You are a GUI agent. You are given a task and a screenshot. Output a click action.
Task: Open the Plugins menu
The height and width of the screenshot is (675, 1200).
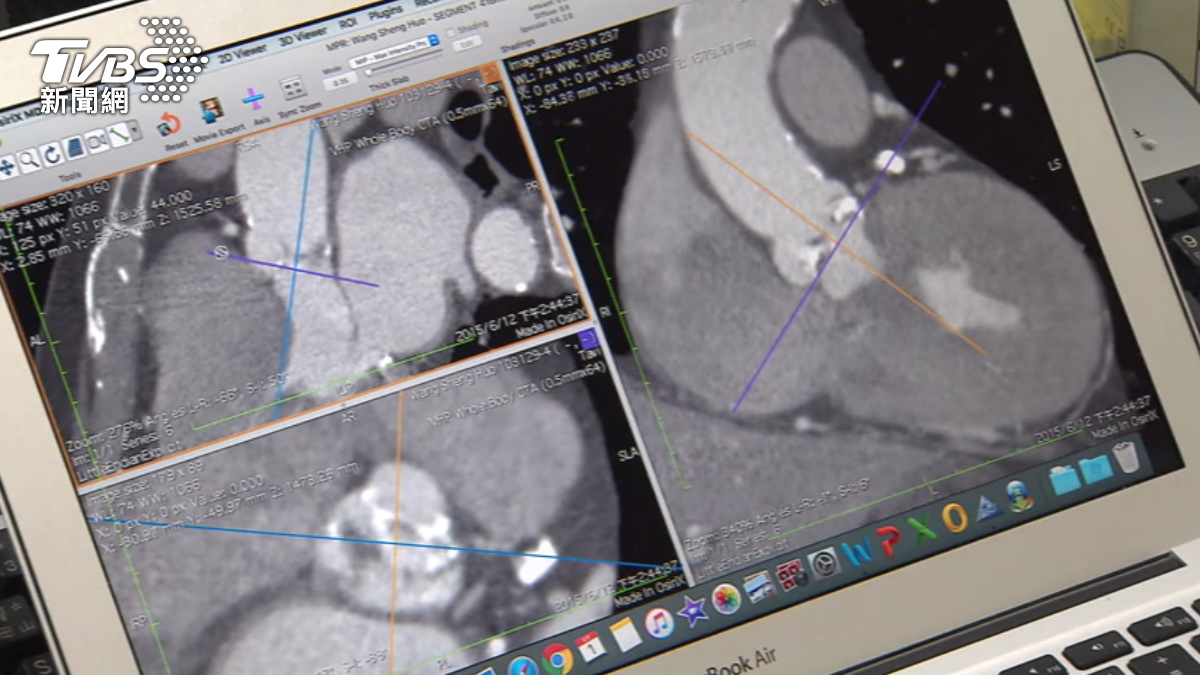(385, 13)
